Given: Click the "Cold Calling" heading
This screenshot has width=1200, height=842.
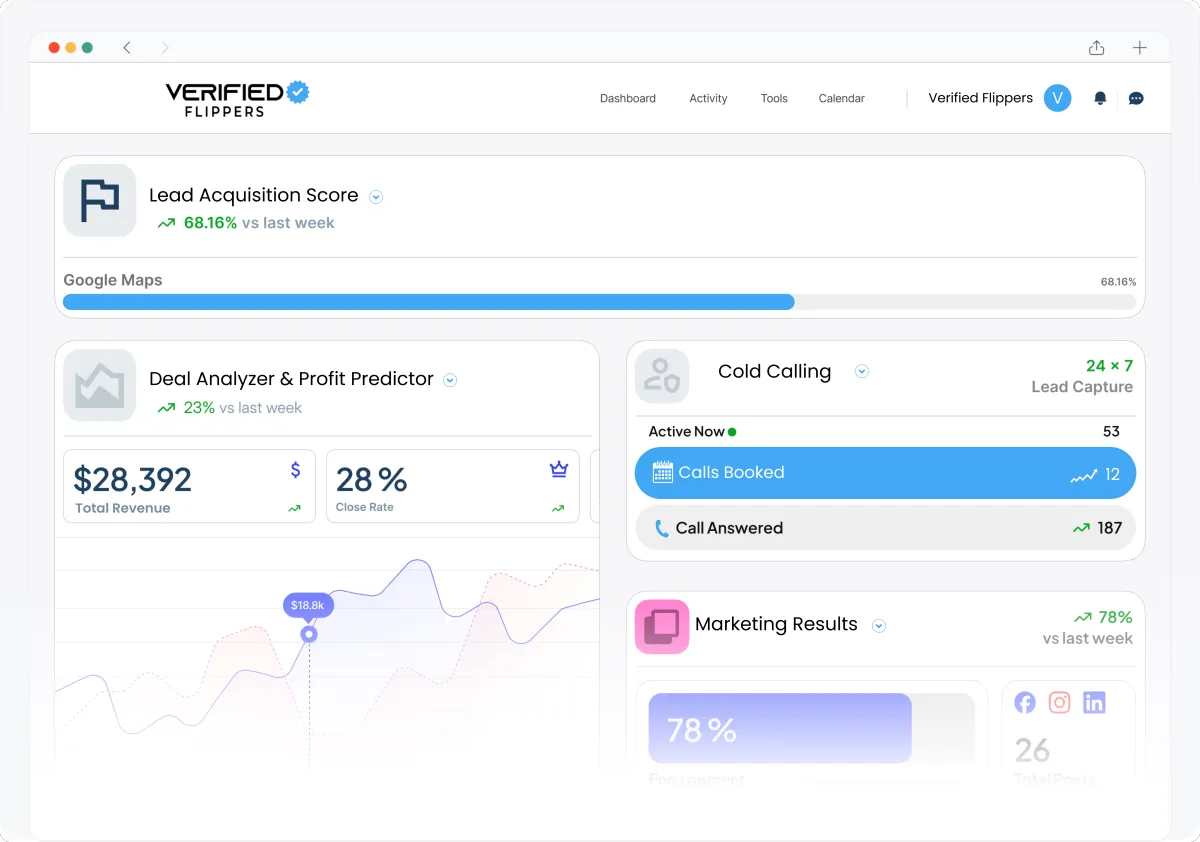Looking at the screenshot, I should tap(774, 371).
